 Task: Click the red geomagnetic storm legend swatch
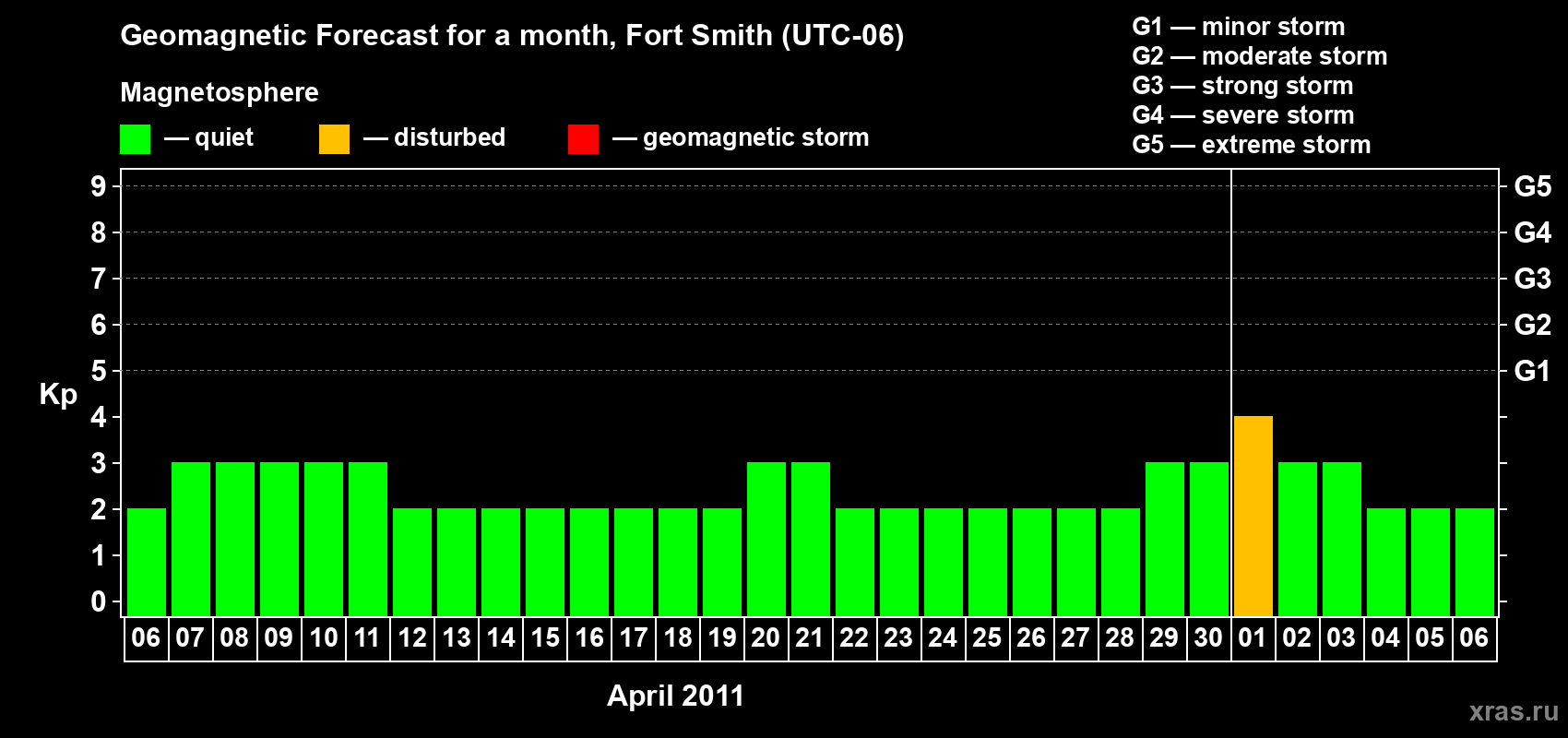(x=583, y=139)
